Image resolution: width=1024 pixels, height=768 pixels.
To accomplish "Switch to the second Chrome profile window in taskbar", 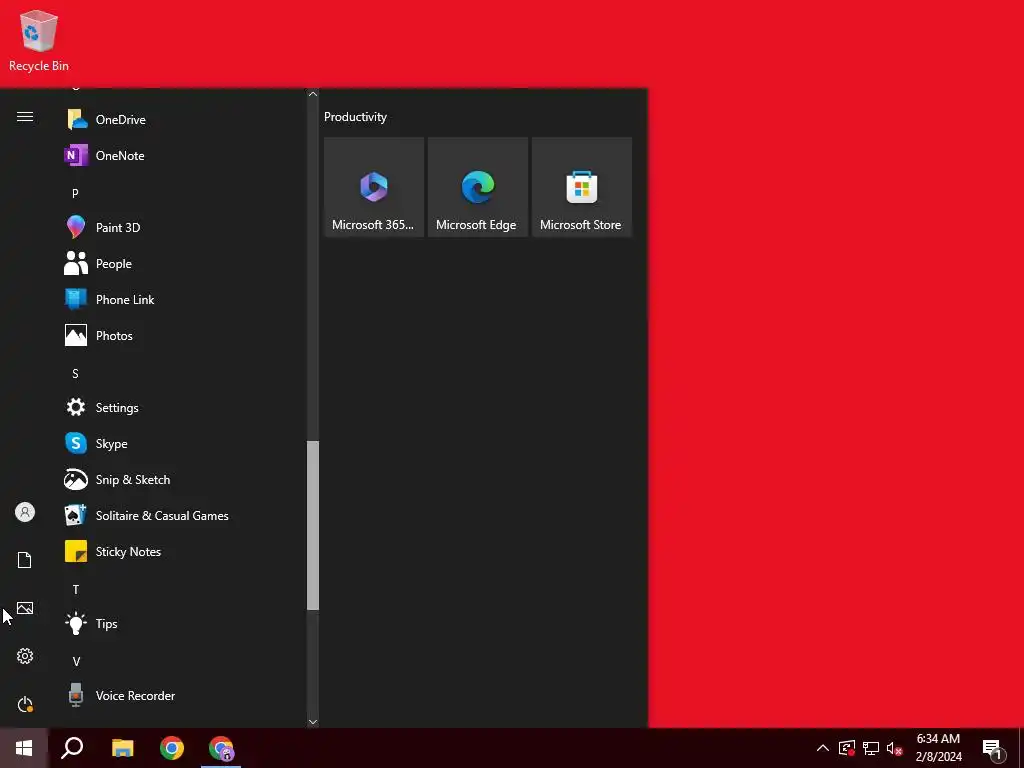I will [221, 748].
